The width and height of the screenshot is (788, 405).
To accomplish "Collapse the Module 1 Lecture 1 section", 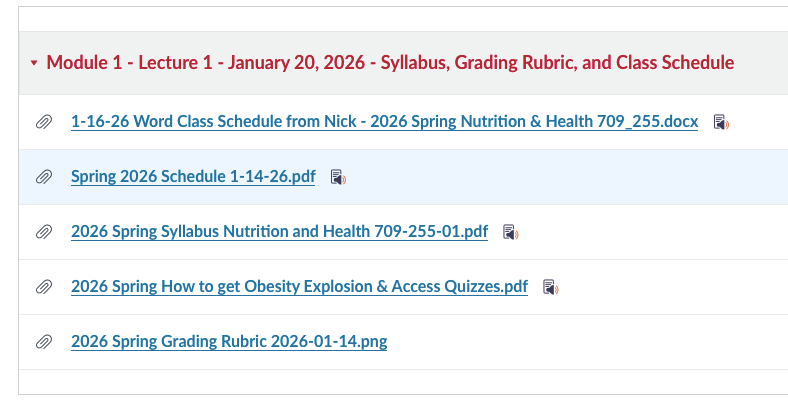I will point(34,63).
